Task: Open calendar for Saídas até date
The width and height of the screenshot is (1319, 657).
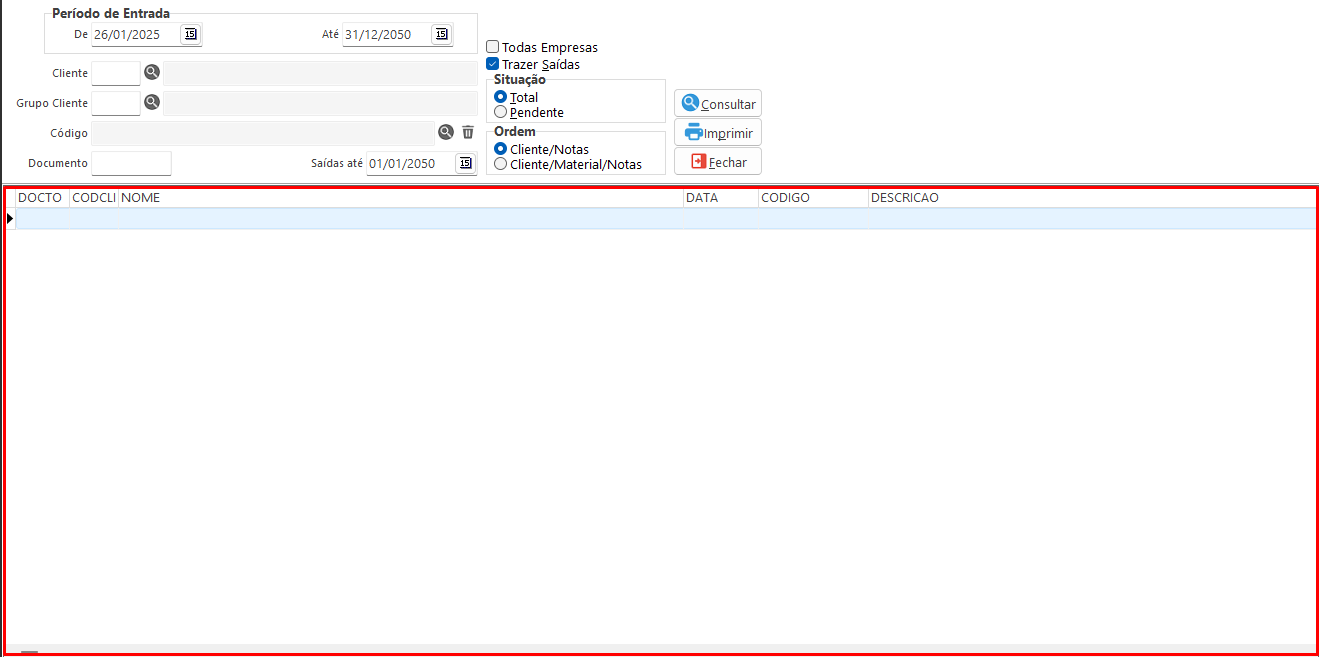Action: coord(465,163)
